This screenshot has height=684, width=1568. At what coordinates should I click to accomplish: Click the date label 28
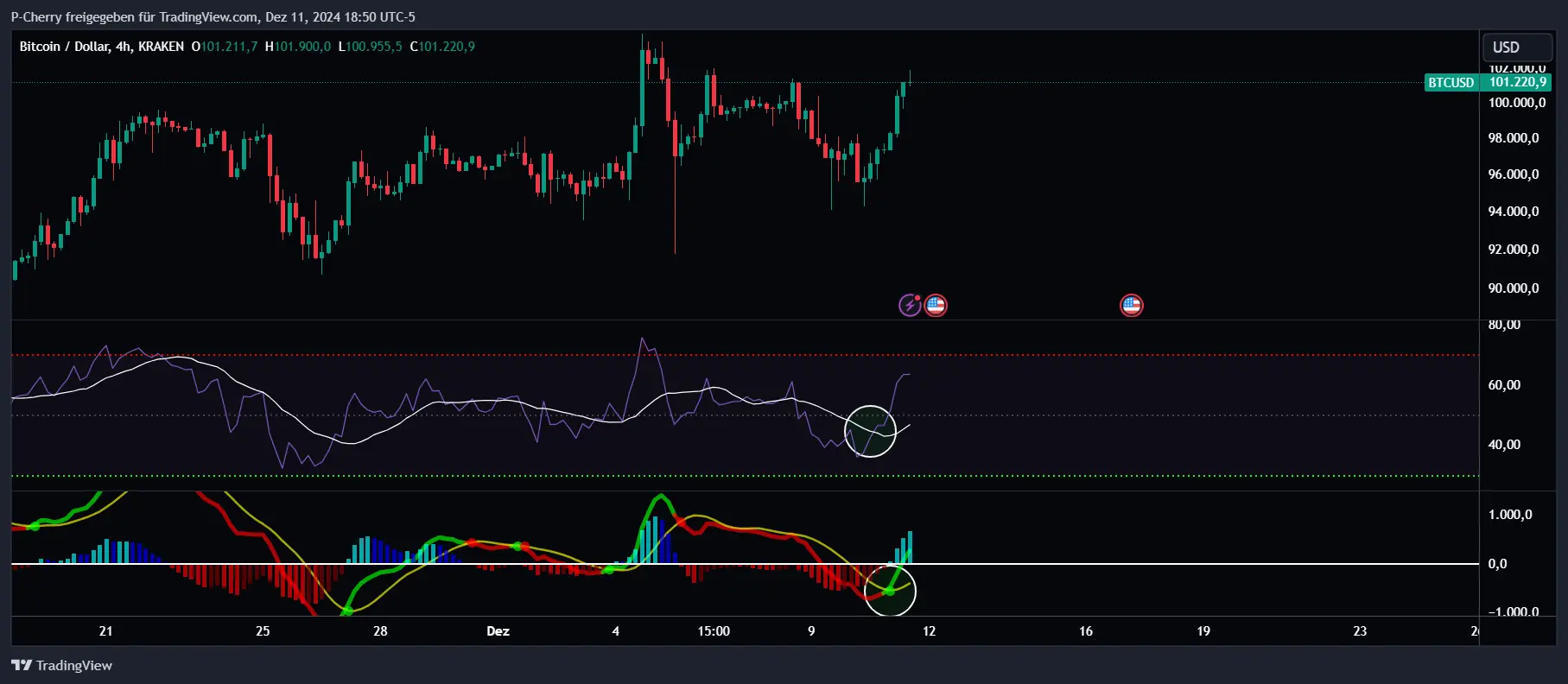point(380,631)
